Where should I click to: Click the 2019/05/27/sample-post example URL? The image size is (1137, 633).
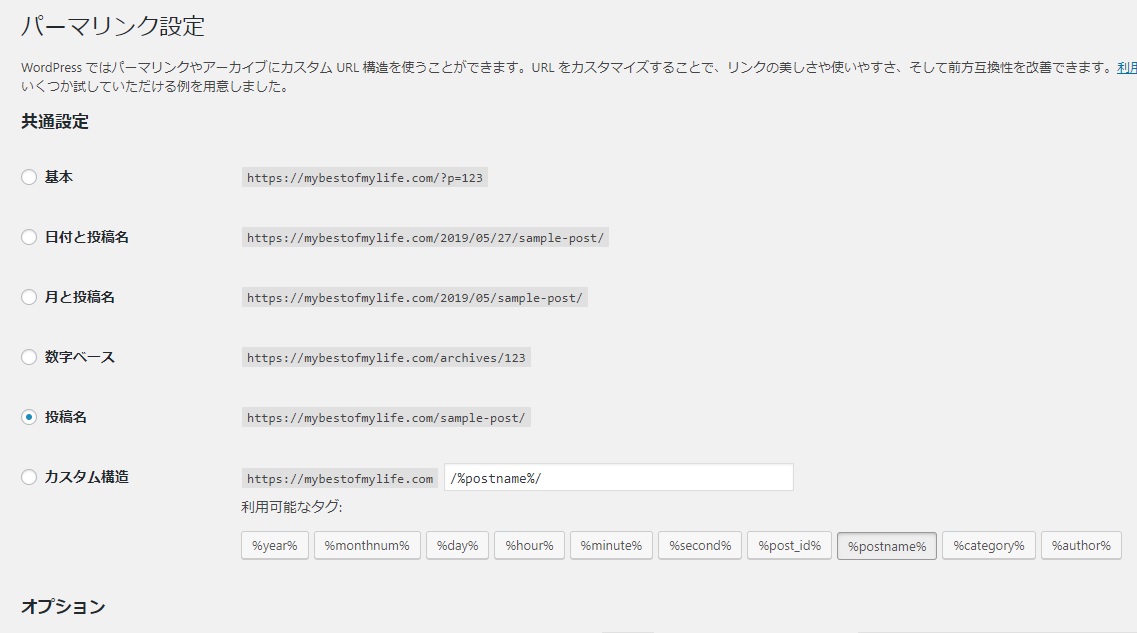click(x=426, y=238)
